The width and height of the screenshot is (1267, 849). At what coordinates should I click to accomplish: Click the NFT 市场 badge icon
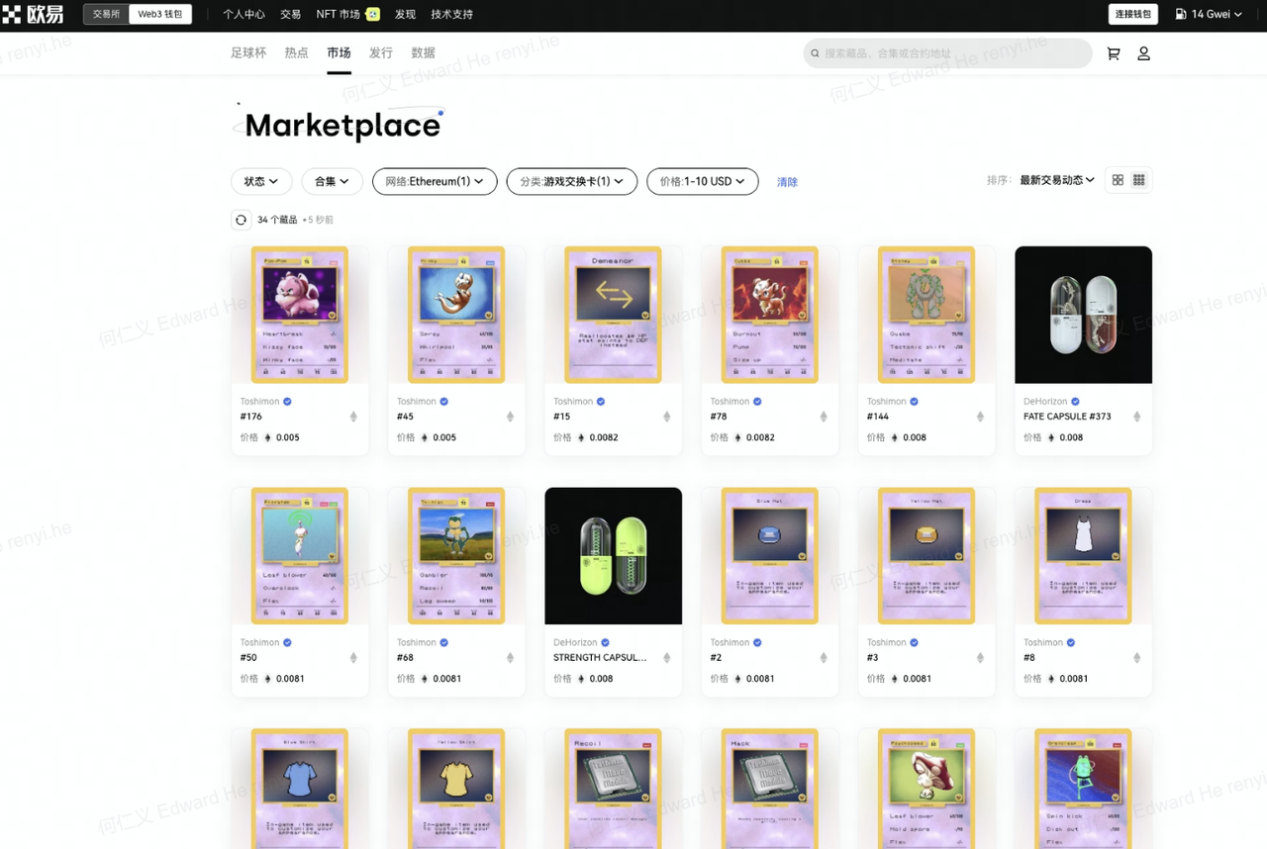pyautogui.click(x=373, y=14)
